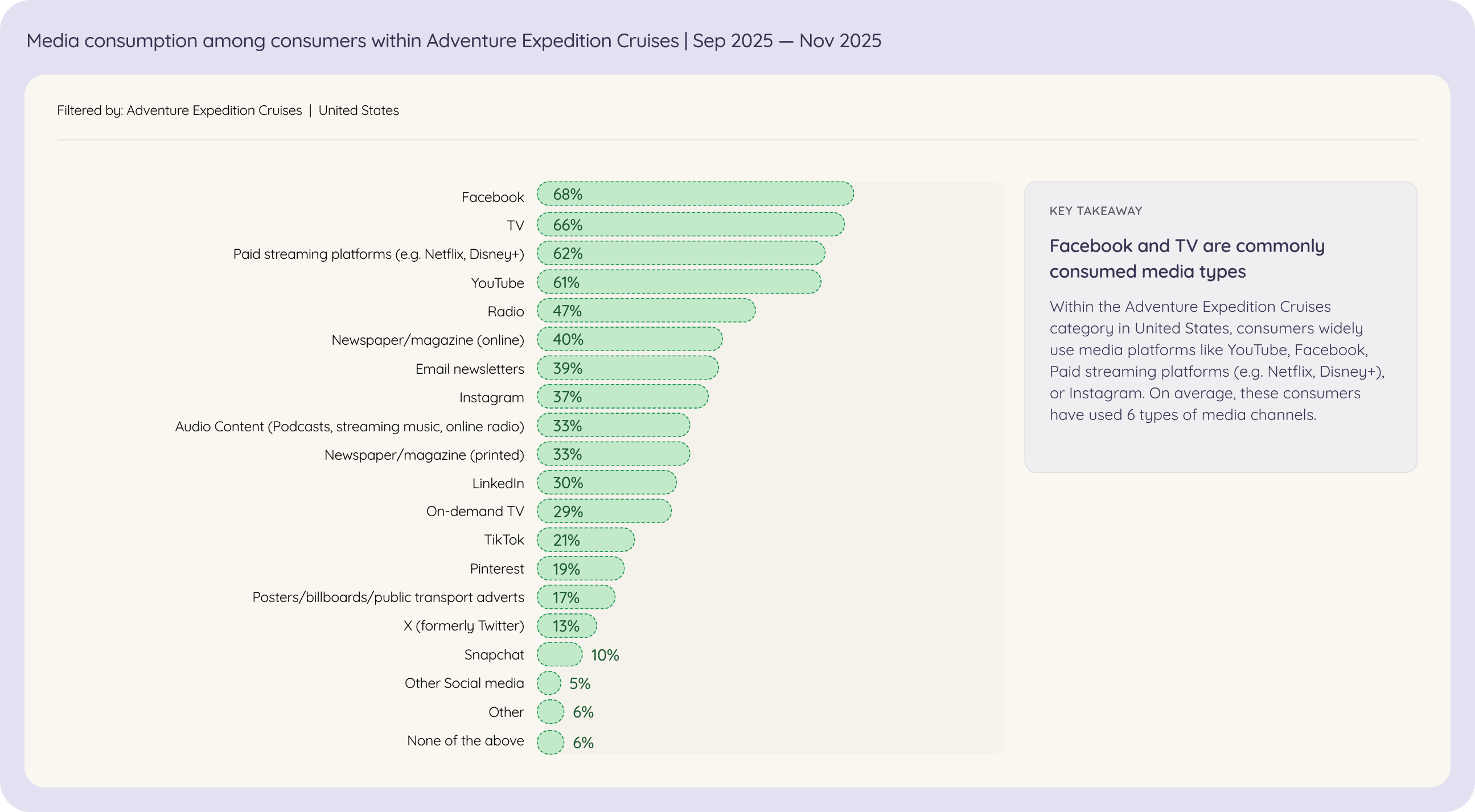Select the LinkedIn 30% bar

[606, 483]
